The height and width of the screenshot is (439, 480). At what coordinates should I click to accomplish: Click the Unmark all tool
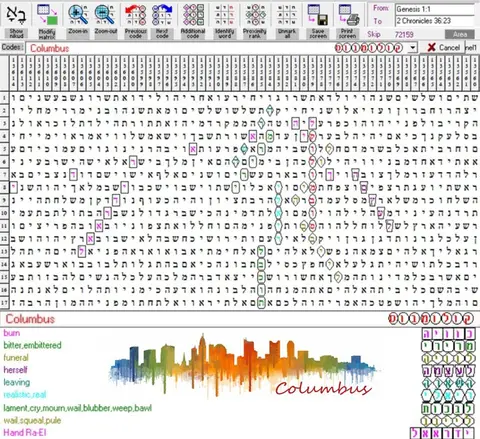[x=287, y=21]
